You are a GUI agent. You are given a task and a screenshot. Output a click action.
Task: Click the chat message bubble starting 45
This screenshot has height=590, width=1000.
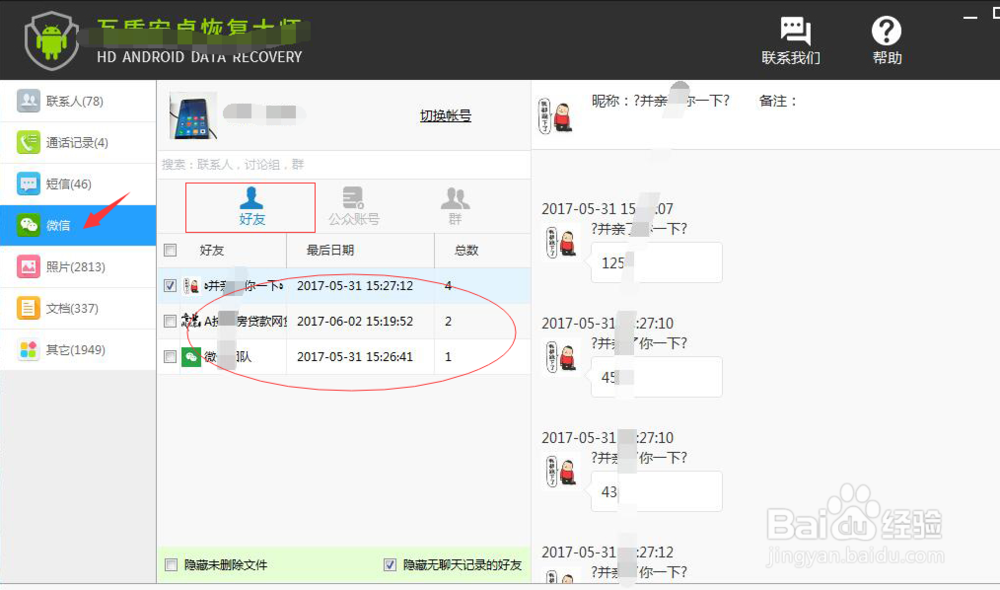click(x=657, y=377)
